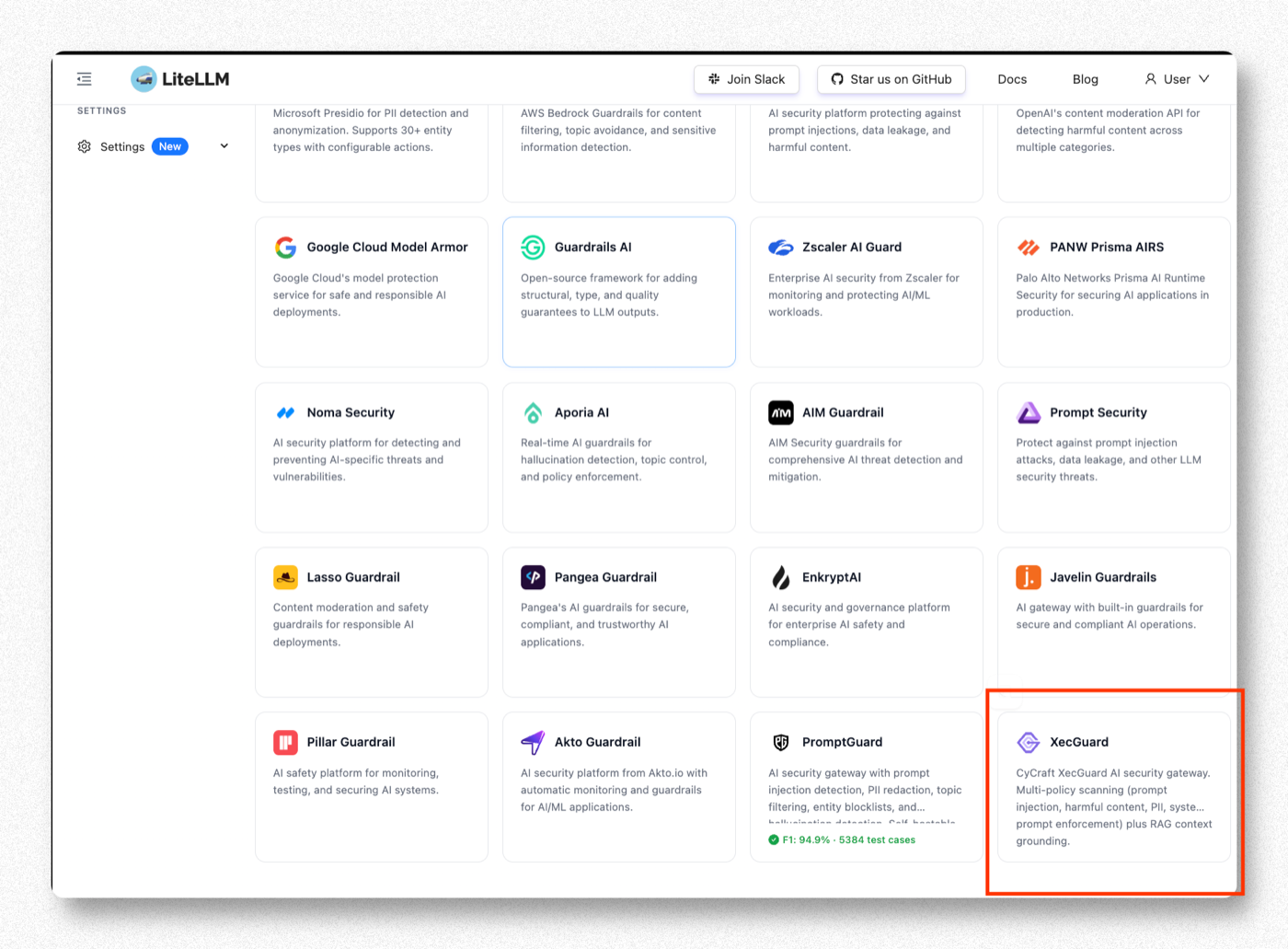Screen dimensions: 1288x949
Task: Select the PromptGuard title
Action: coord(842,742)
